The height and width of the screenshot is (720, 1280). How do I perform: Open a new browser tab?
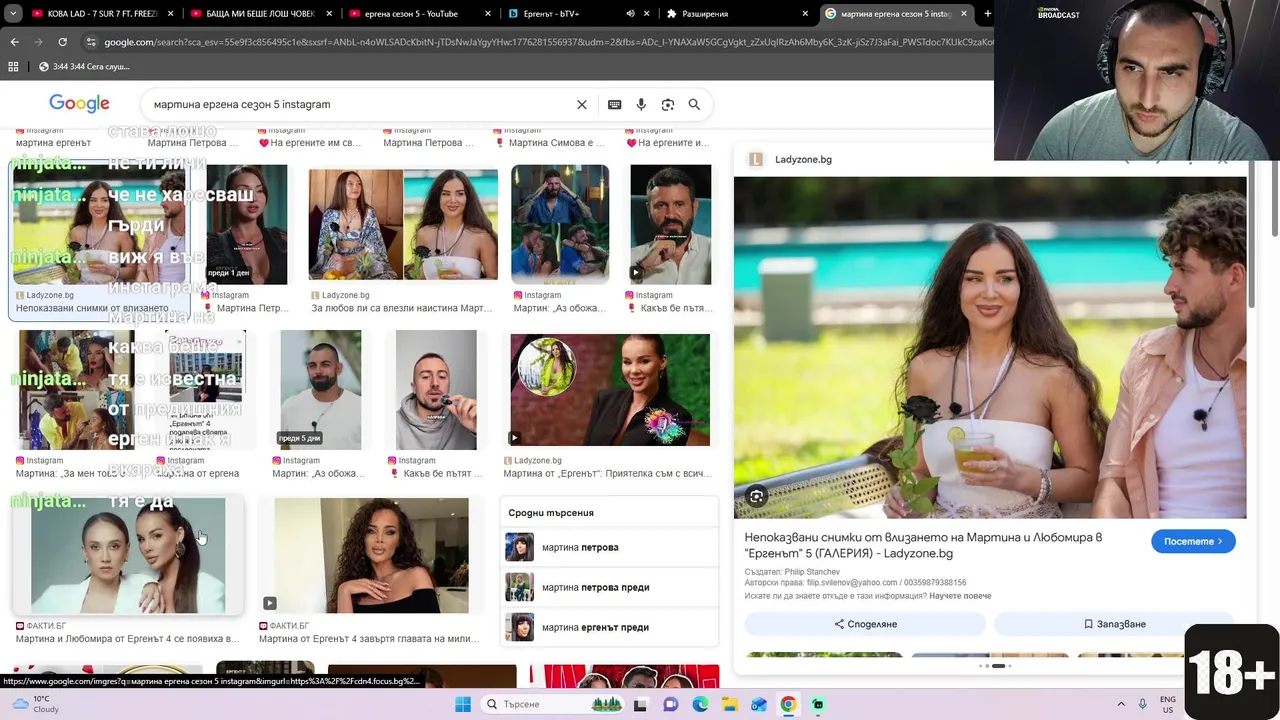[x=987, y=14]
